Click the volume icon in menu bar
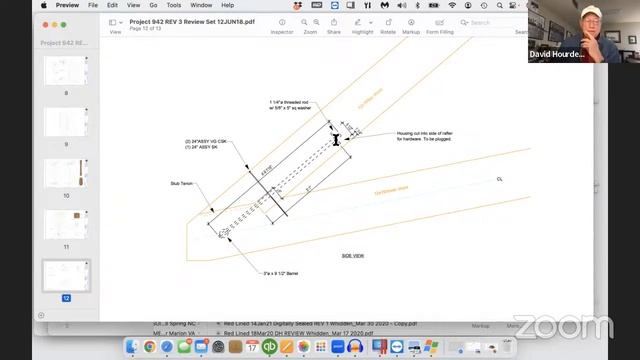640x360 pixels. coord(402,5)
